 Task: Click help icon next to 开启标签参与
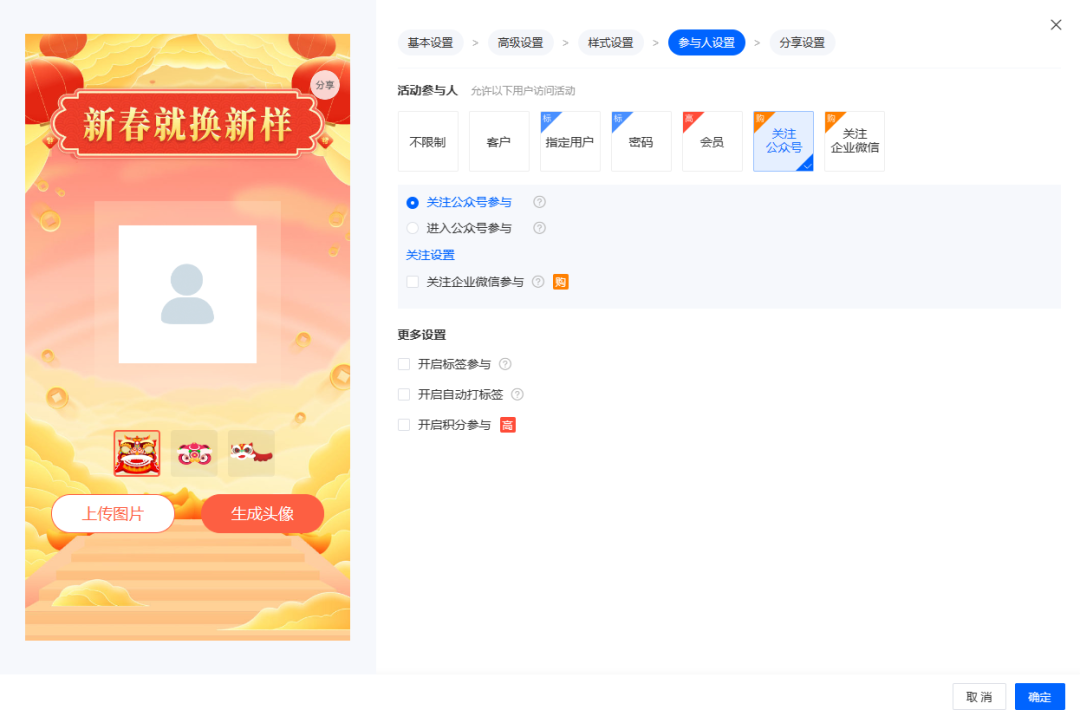[505, 364]
